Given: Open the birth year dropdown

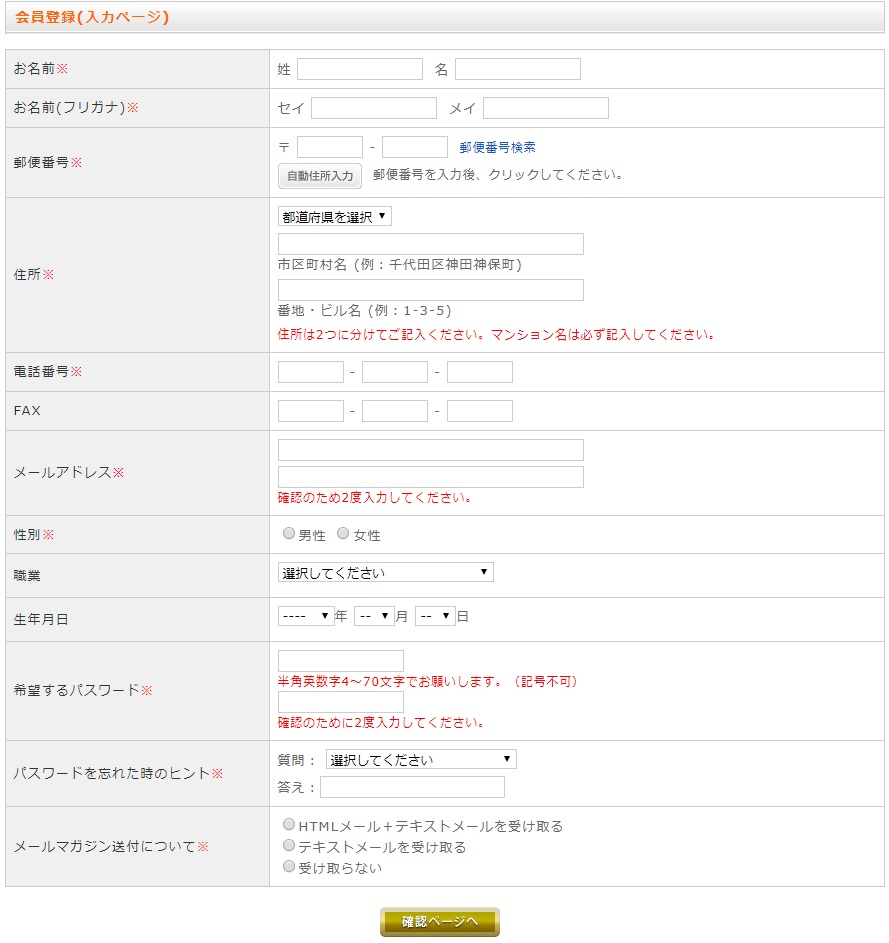Looking at the screenshot, I should (306, 616).
